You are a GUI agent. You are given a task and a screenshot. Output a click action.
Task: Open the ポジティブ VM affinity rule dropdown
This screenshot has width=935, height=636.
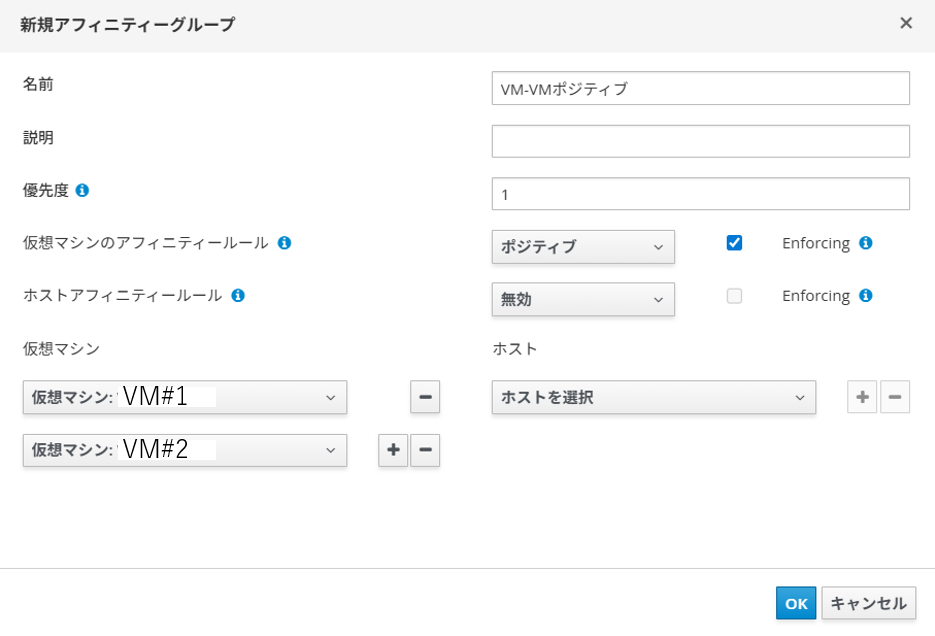tap(583, 247)
